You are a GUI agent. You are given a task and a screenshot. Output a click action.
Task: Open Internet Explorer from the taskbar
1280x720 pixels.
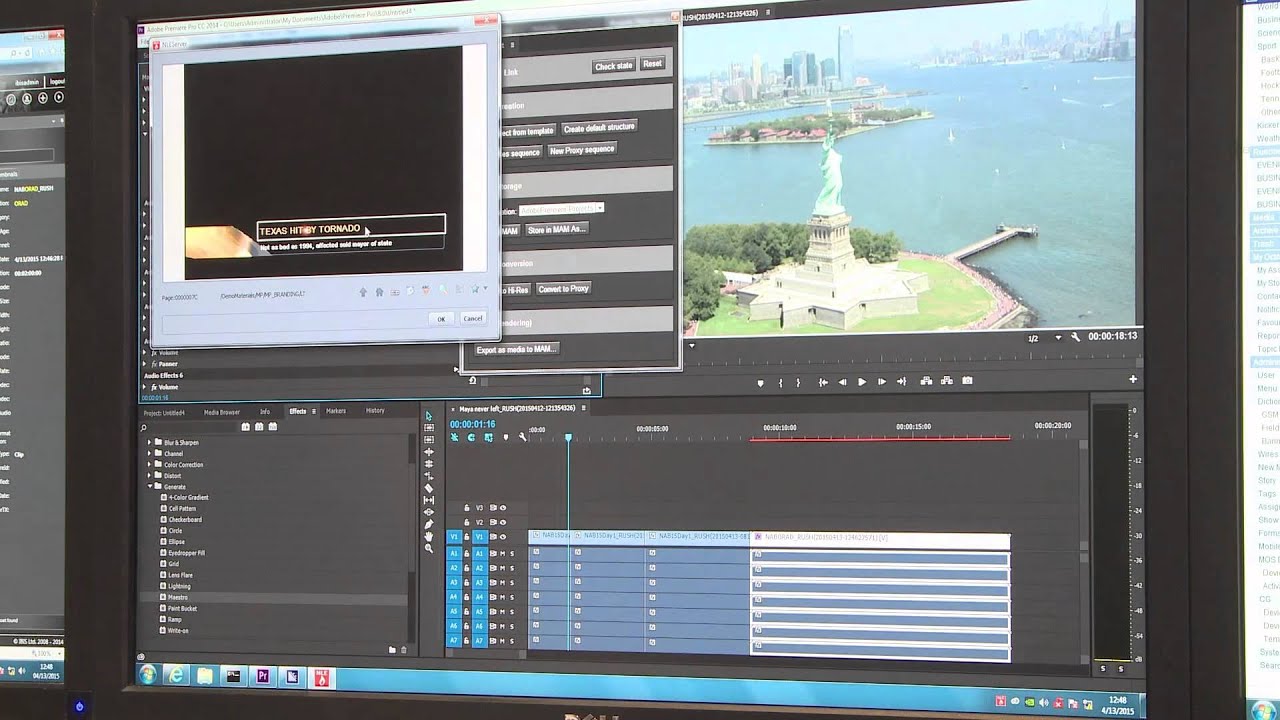pyautogui.click(x=176, y=676)
